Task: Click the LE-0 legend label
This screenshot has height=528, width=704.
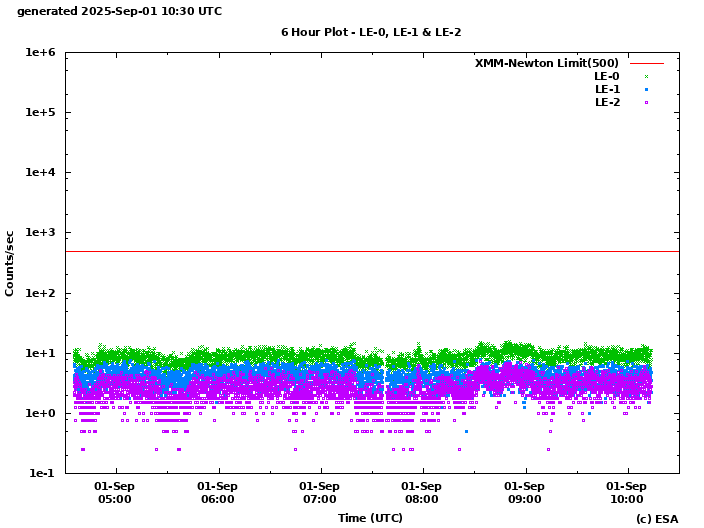Action: [x=607, y=76]
